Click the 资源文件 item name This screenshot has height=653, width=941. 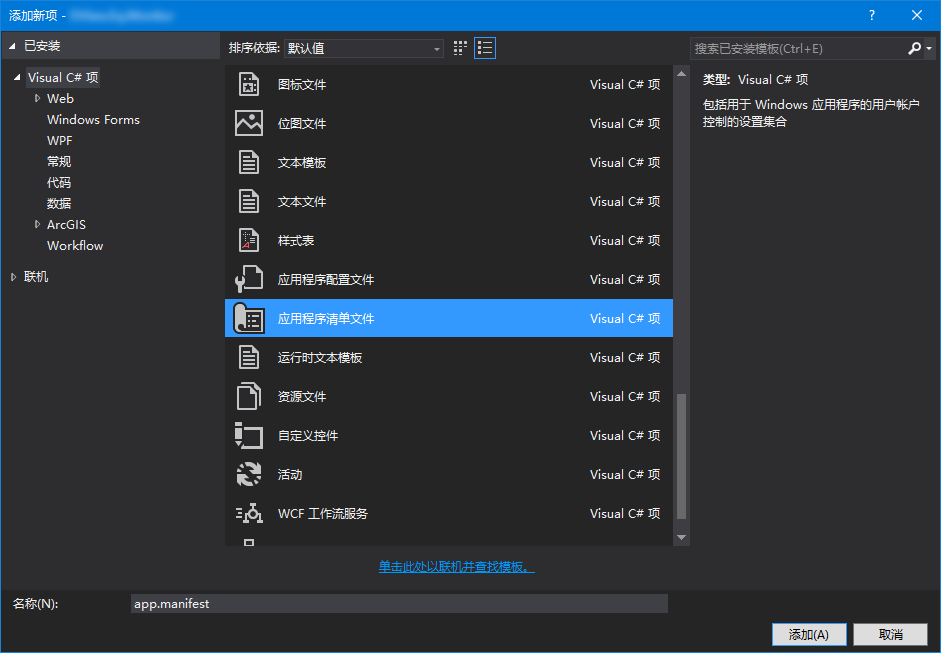coord(302,397)
